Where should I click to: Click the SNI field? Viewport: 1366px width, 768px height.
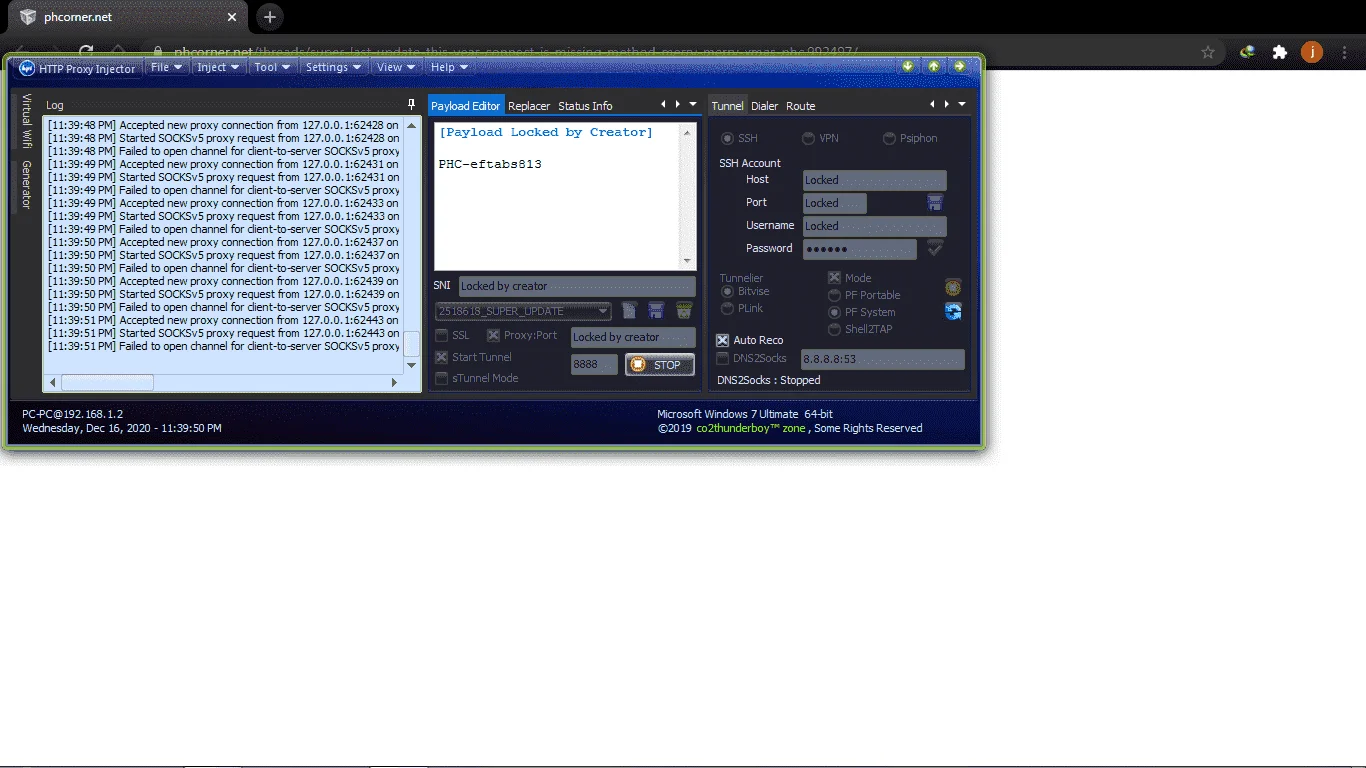[577, 286]
